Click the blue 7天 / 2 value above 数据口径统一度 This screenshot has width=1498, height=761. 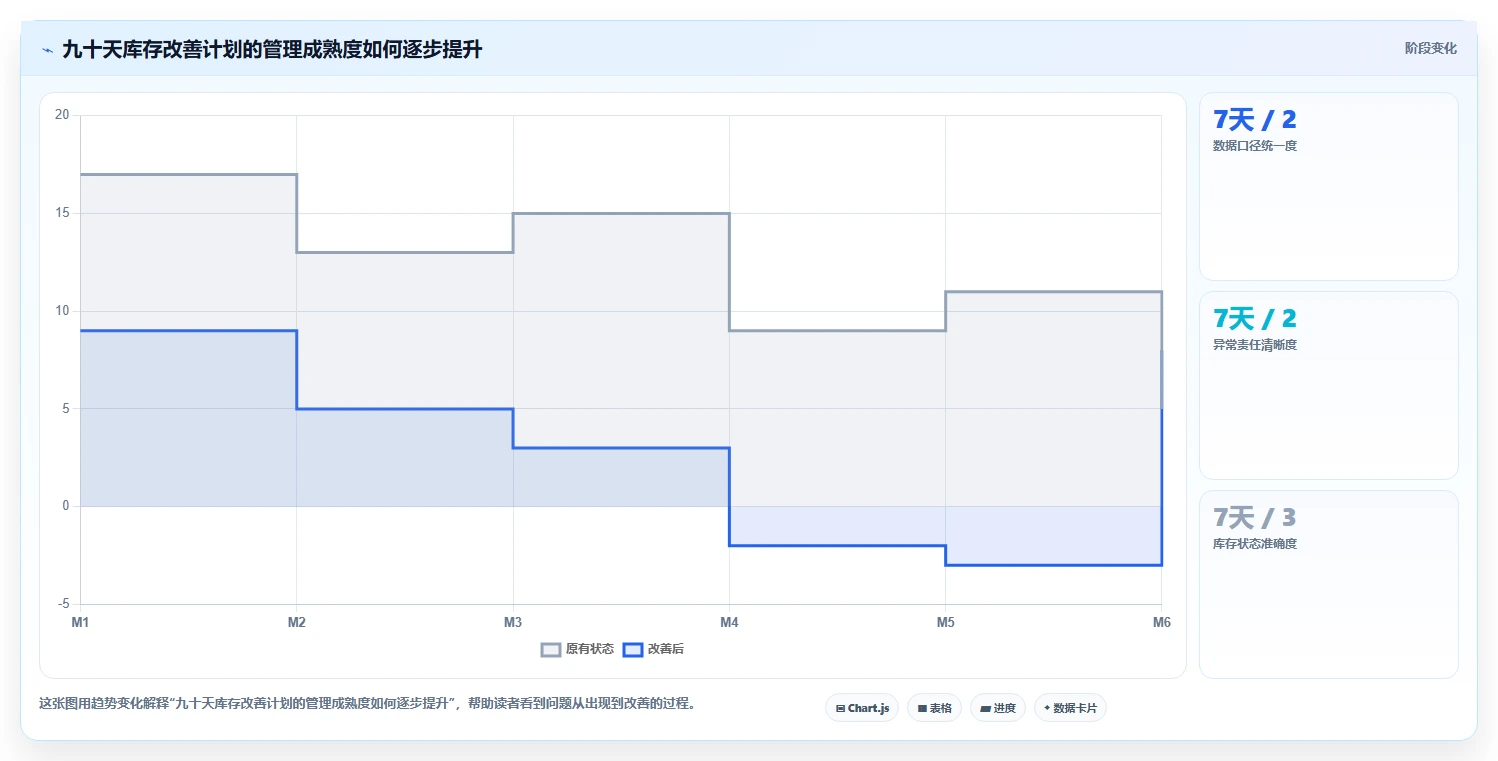pyautogui.click(x=1254, y=120)
